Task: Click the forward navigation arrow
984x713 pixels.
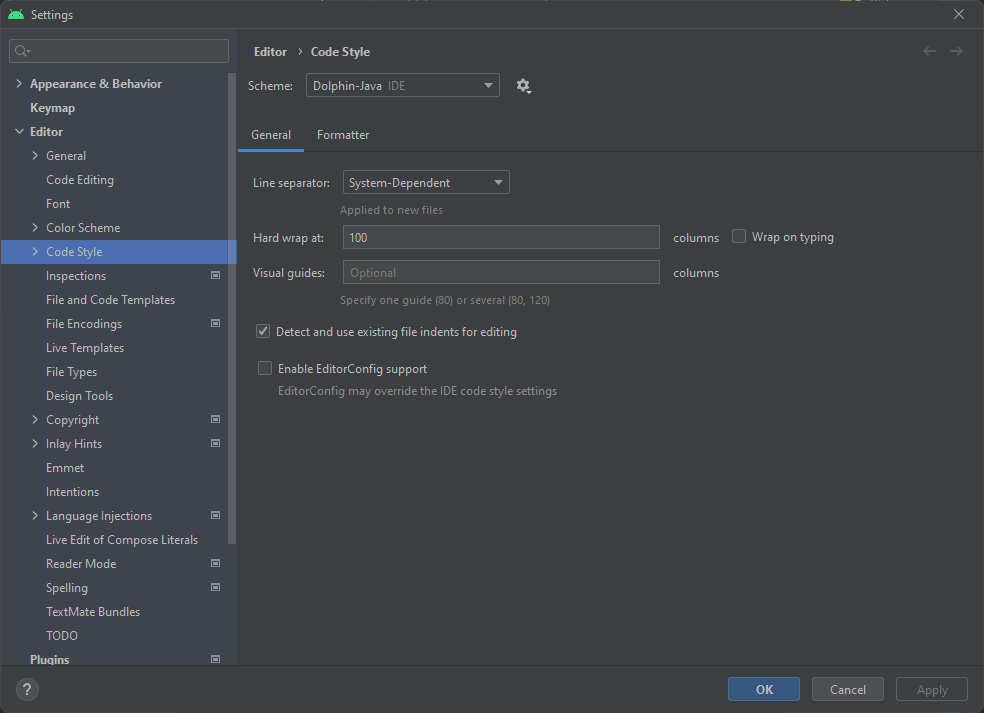Action: (957, 51)
